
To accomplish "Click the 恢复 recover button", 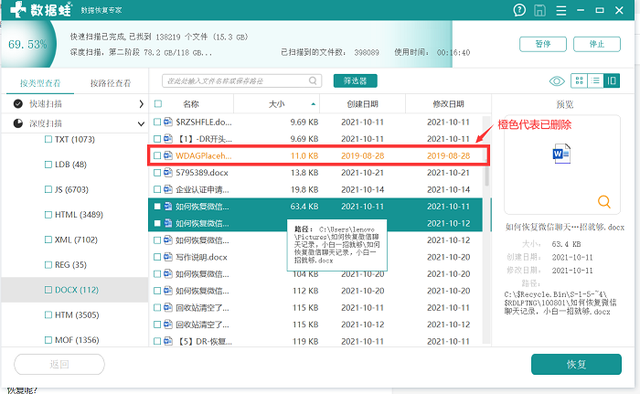I will [x=576, y=364].
